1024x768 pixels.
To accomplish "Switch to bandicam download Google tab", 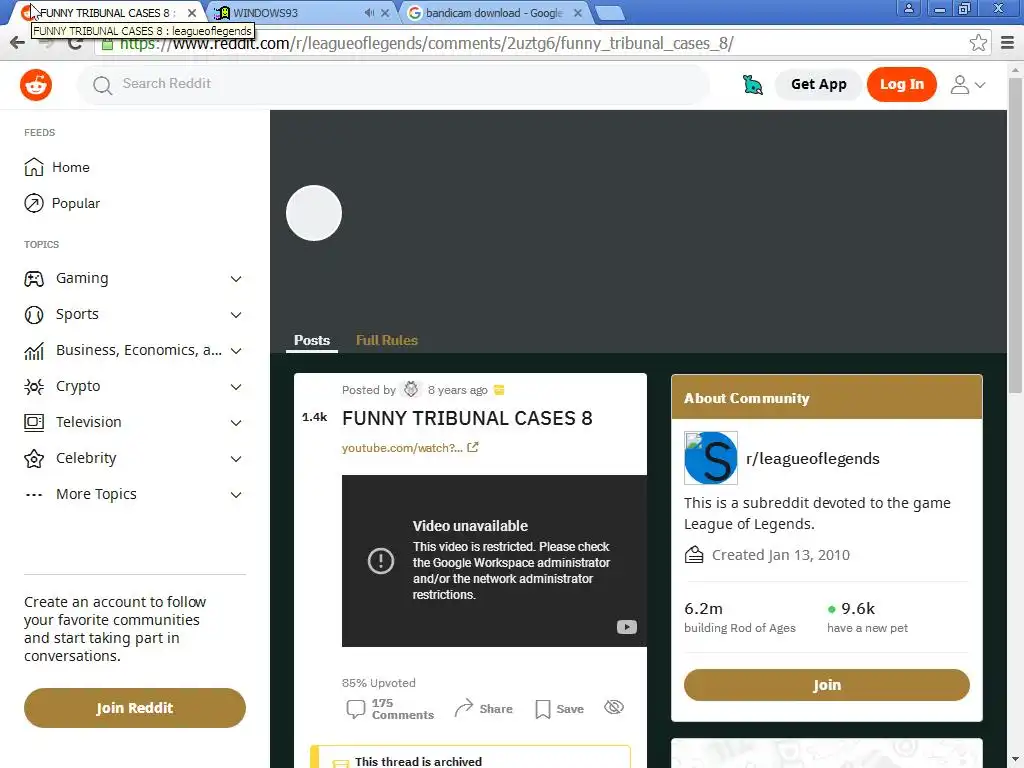I will coord(493,12).
